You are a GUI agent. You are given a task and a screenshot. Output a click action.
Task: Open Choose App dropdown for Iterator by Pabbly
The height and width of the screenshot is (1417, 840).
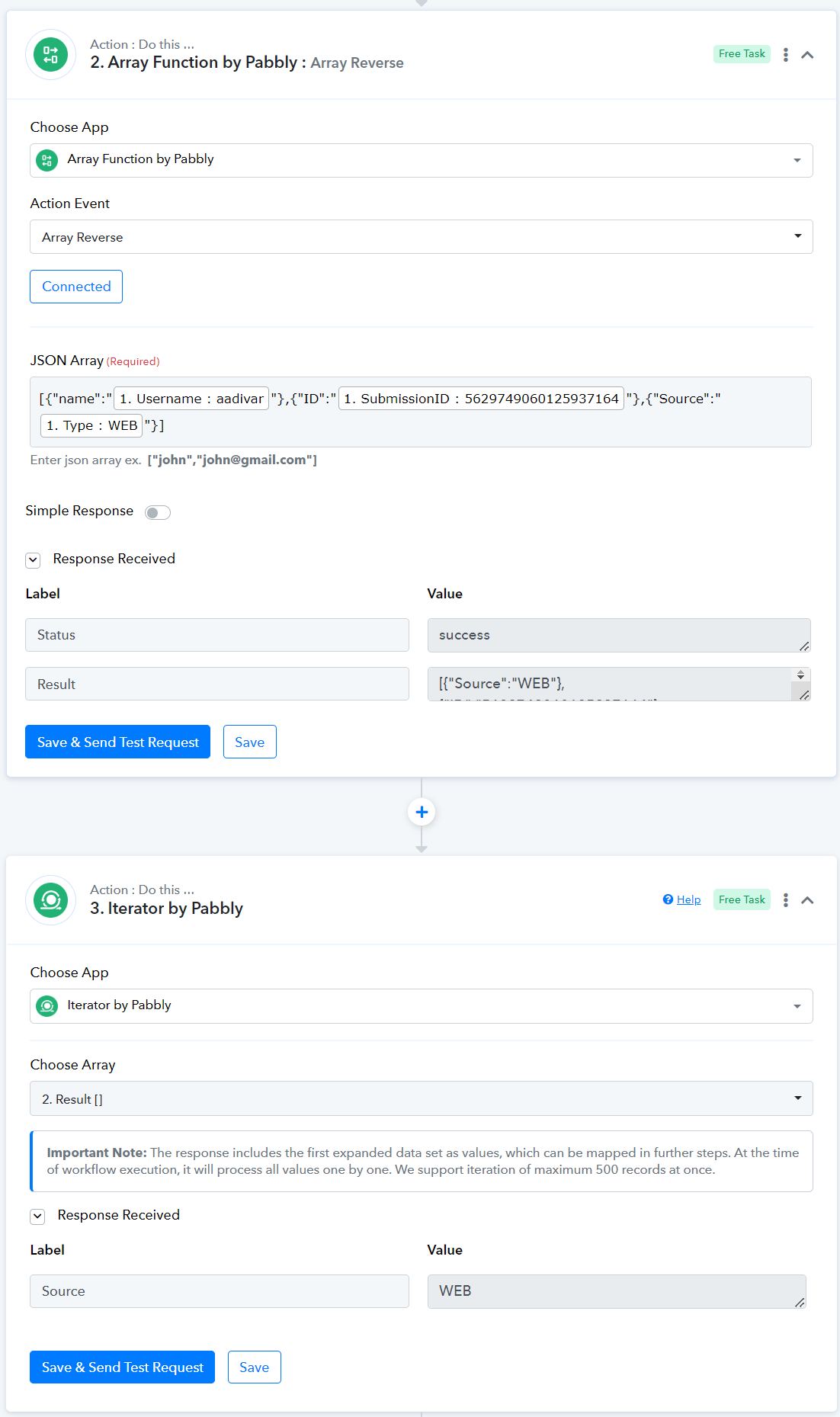coord(421,1006)
